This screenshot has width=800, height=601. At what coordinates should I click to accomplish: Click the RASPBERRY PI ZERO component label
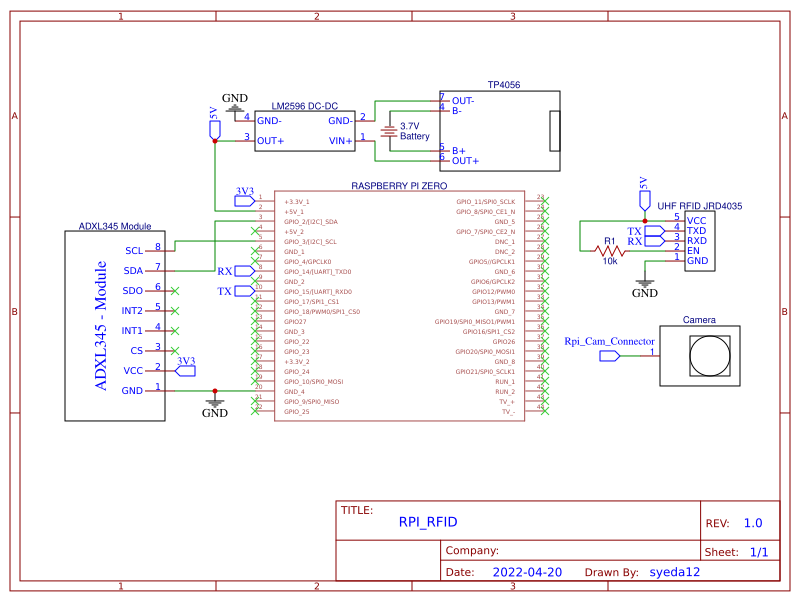[x=399, y=186]
